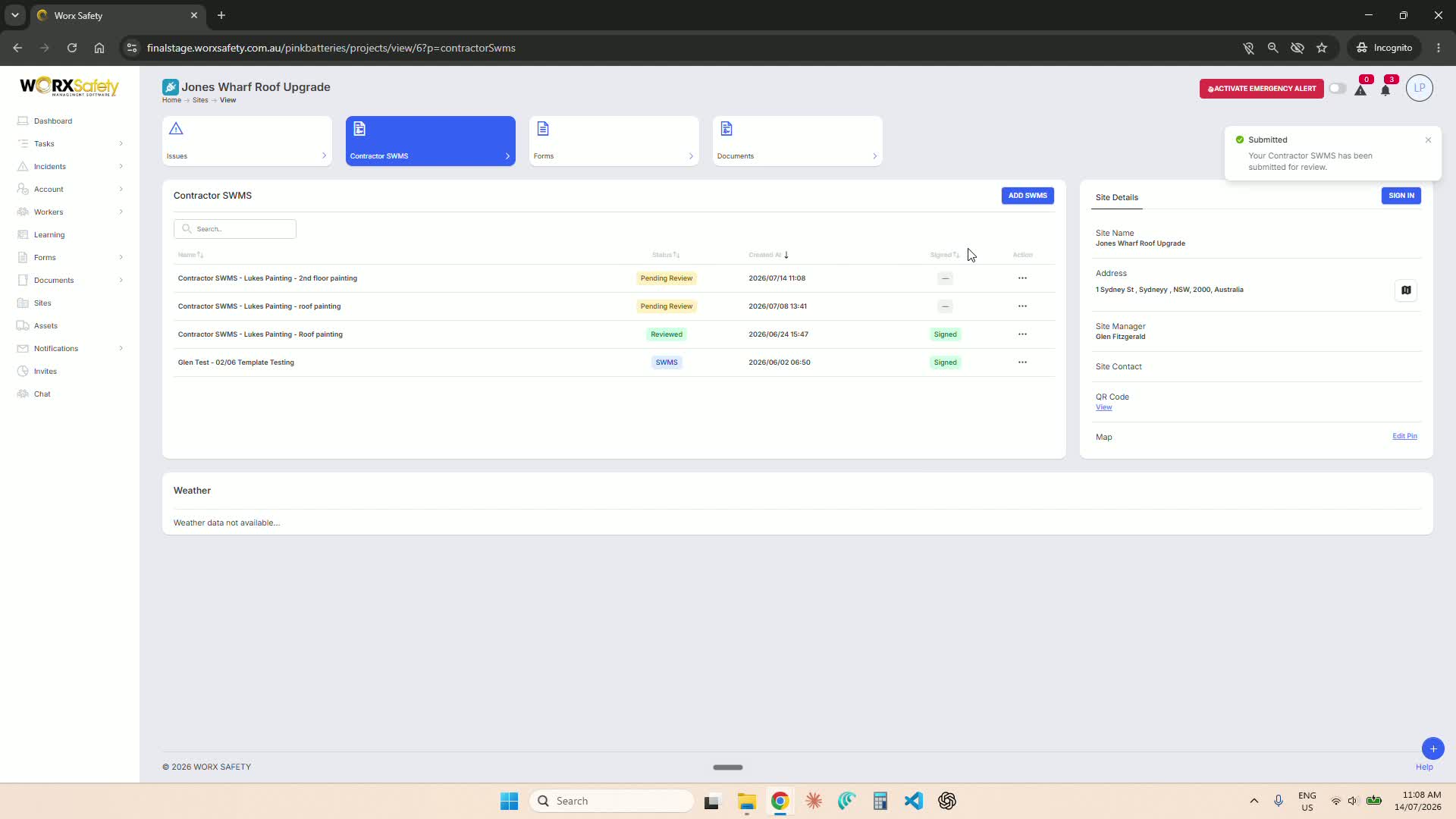This screenshot has height=819, width=1456.
Task: Click the Help link under the plus button
Action: tap(1424, 767)
